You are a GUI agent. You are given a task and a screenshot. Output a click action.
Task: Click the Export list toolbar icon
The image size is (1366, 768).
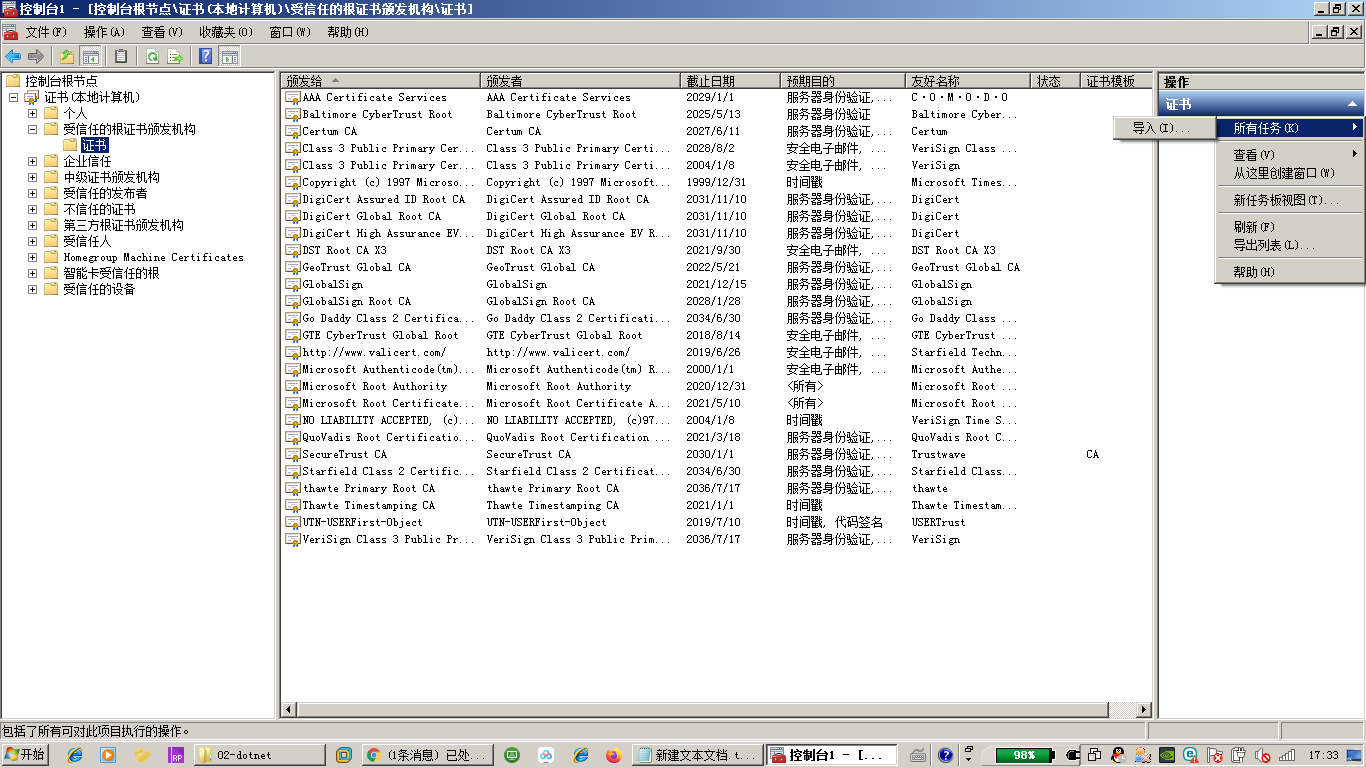(x=176, y=56)
